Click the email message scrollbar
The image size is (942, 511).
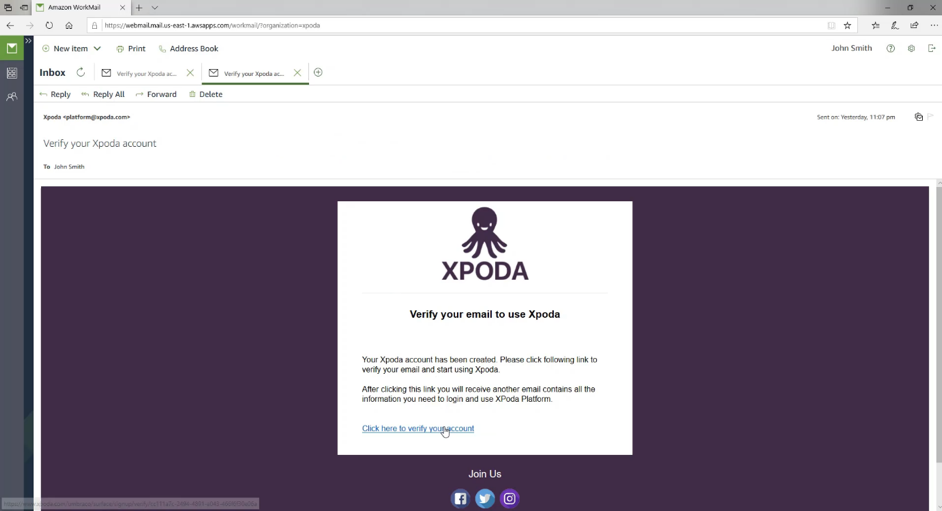(x=939, y=324)
